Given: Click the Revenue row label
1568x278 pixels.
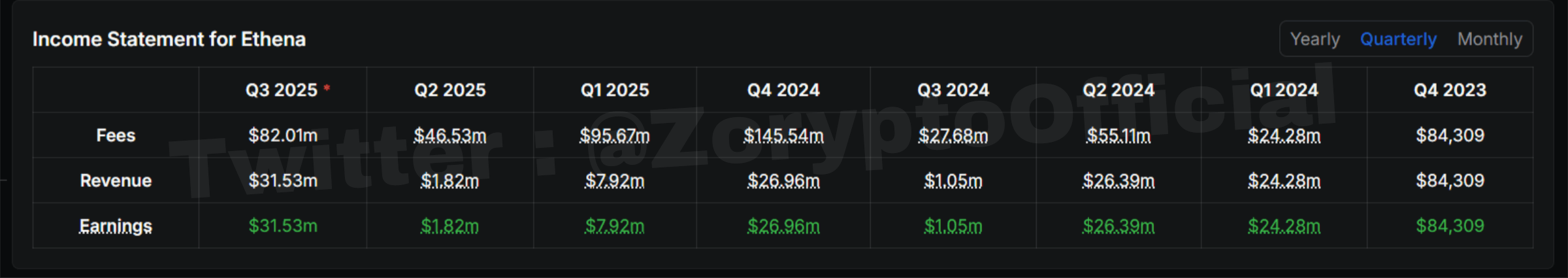Looking at the screenshot, I should 116,181.
